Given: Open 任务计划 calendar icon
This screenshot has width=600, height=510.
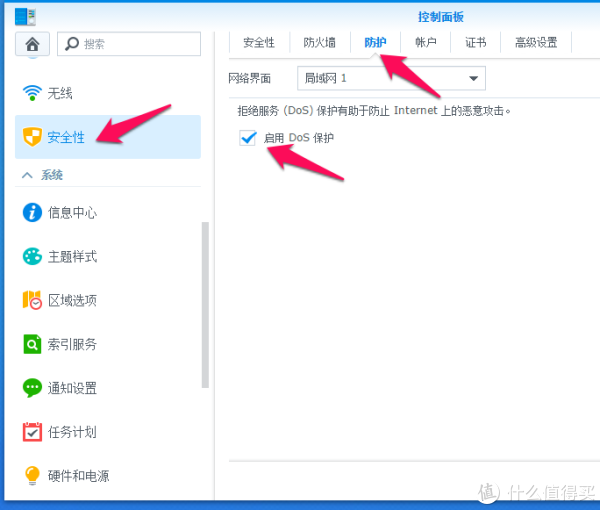Looking at the screenshot, I should pos(32,432).
